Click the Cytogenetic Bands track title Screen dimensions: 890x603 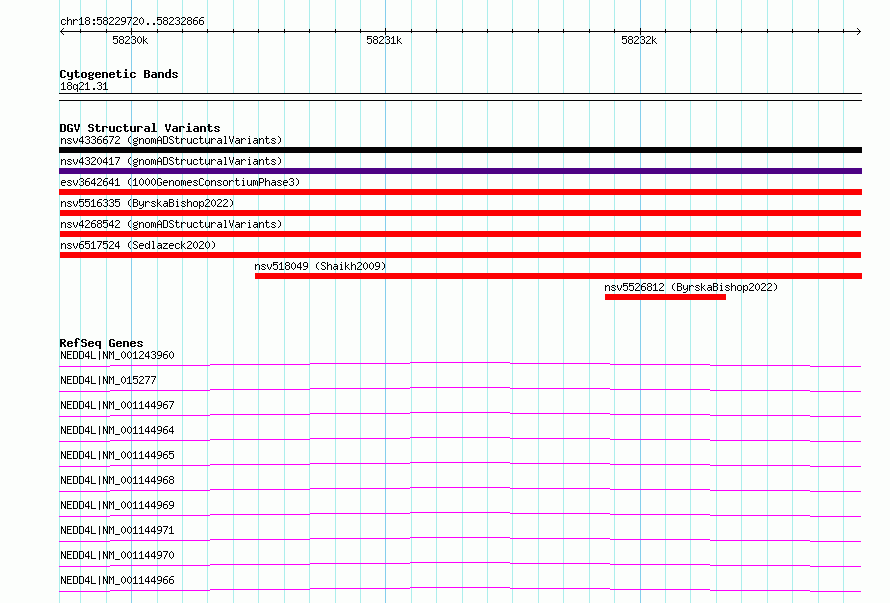[119, 74]
